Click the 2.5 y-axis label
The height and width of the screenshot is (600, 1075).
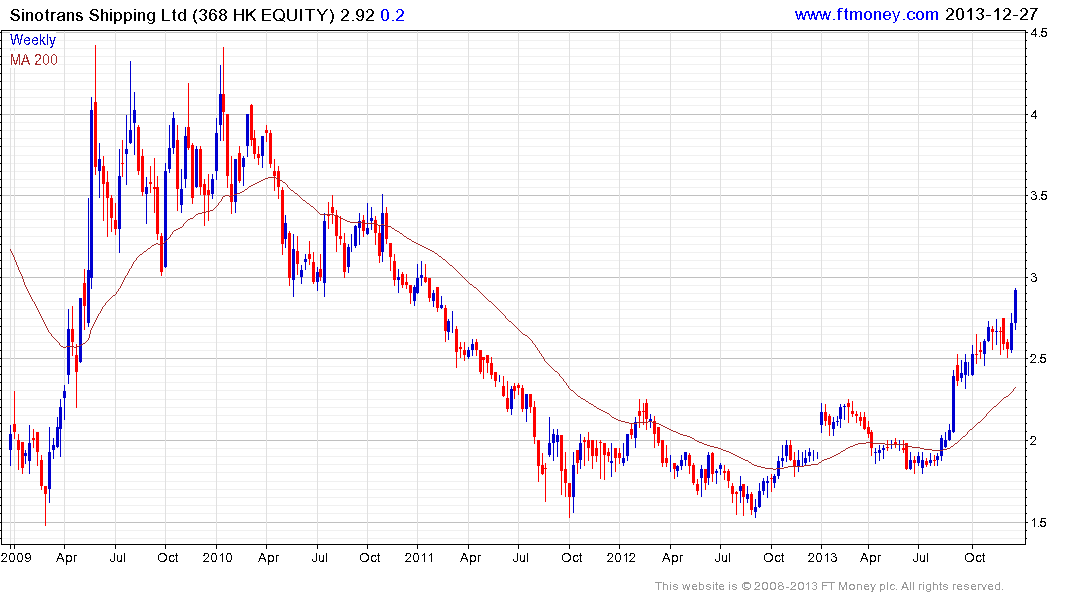tap(1039, 359)
